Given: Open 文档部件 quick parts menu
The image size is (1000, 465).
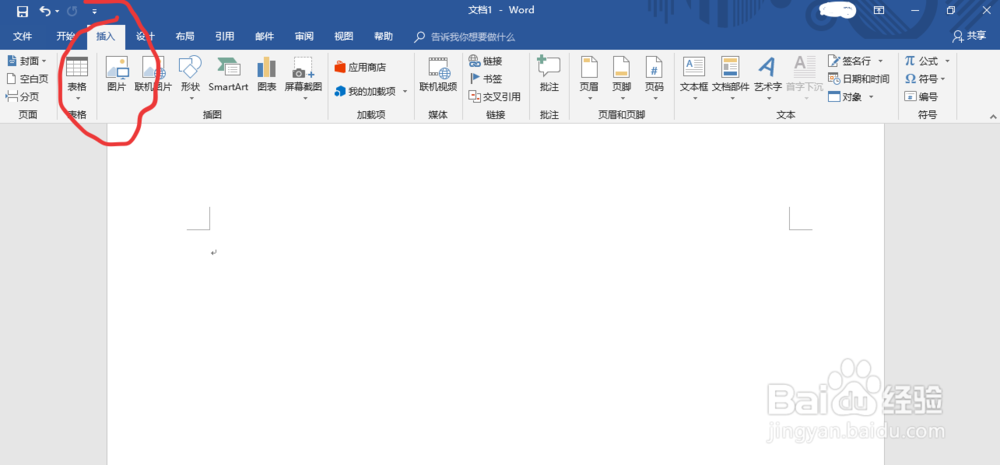Looking at the screenshot, I should click(730, 78).
